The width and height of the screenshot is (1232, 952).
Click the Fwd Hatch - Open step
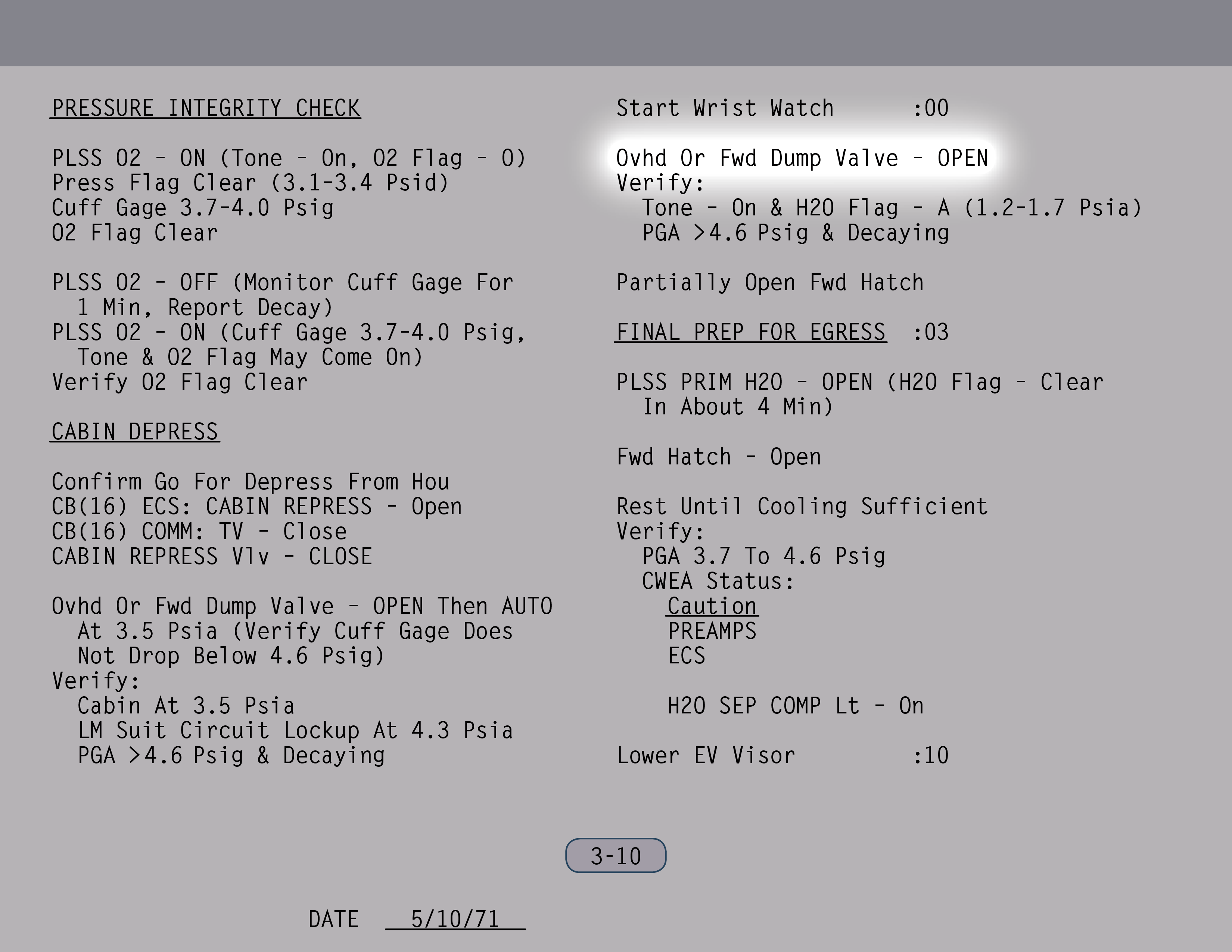pos(719,457)
